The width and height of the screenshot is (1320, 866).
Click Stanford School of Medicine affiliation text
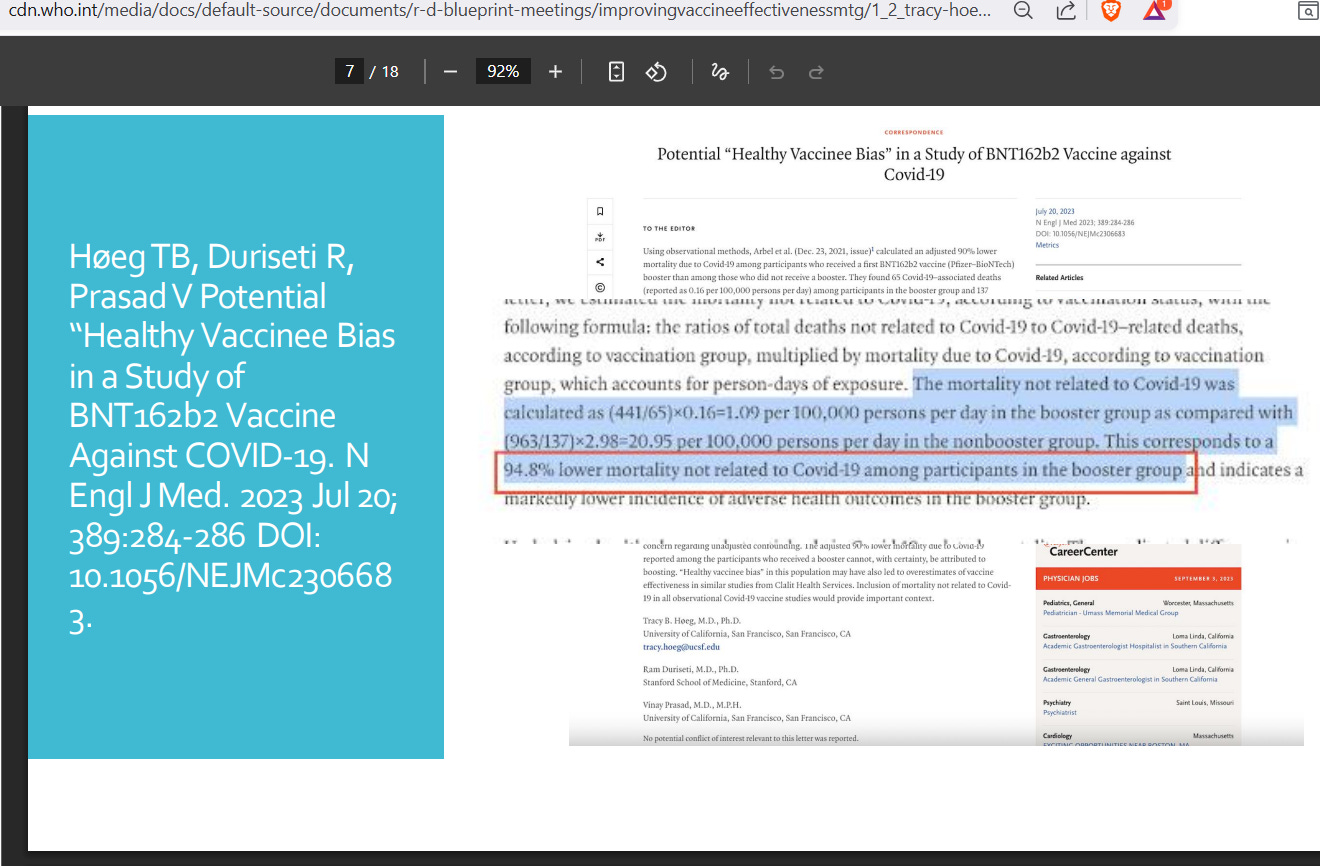[x=720, y=682]
